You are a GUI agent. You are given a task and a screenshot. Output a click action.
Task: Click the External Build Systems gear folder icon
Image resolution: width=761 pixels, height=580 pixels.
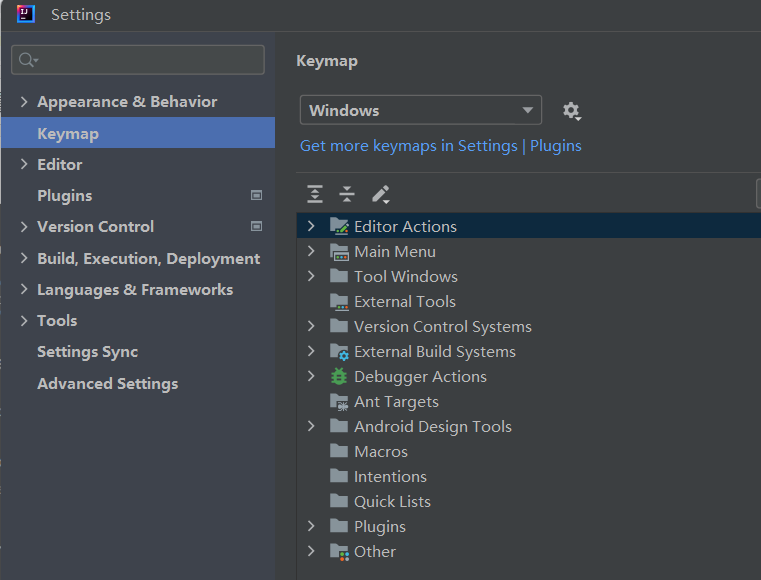pos(339,351)
